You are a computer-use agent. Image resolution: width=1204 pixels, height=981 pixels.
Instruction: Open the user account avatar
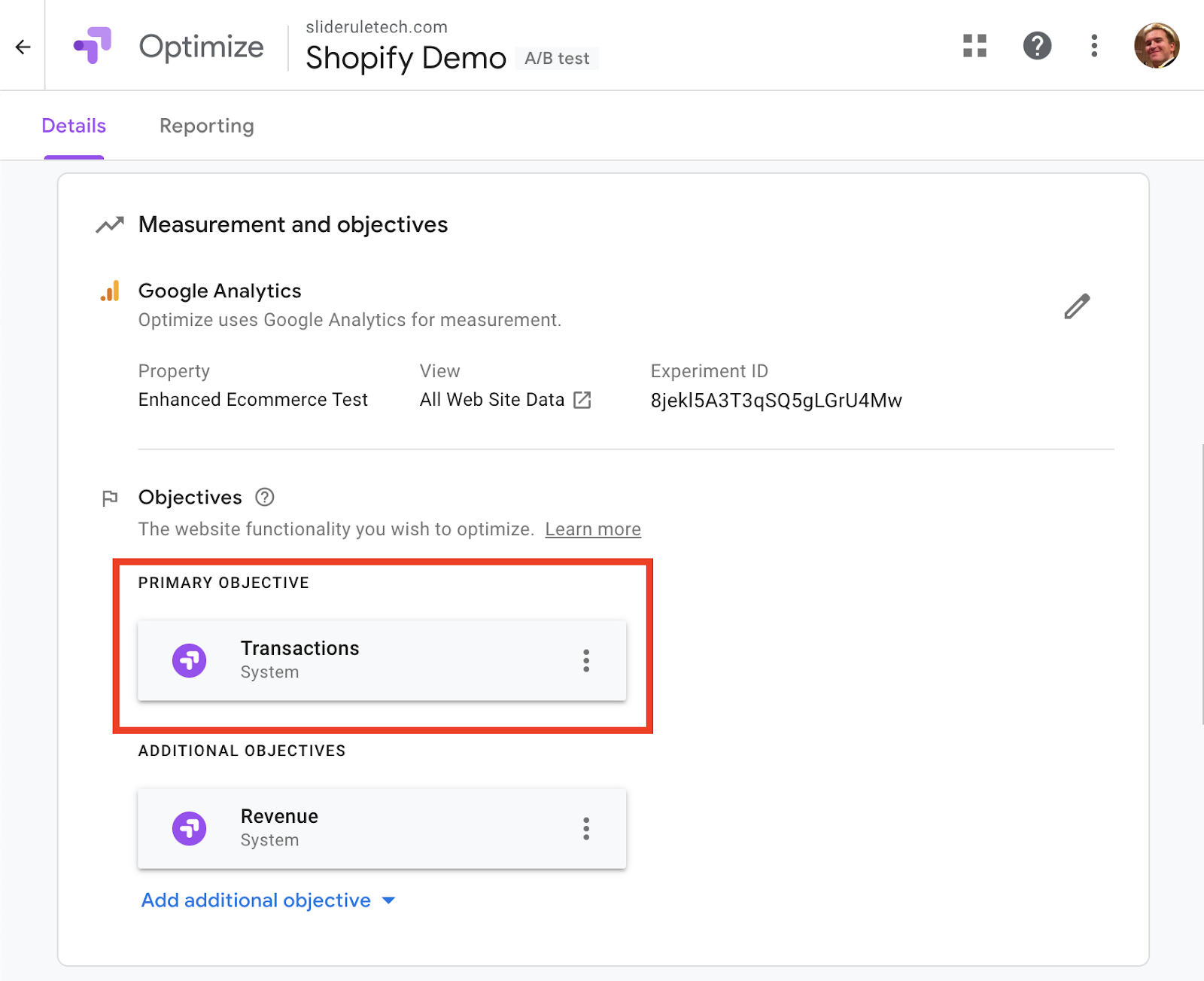click(1157, 46)
